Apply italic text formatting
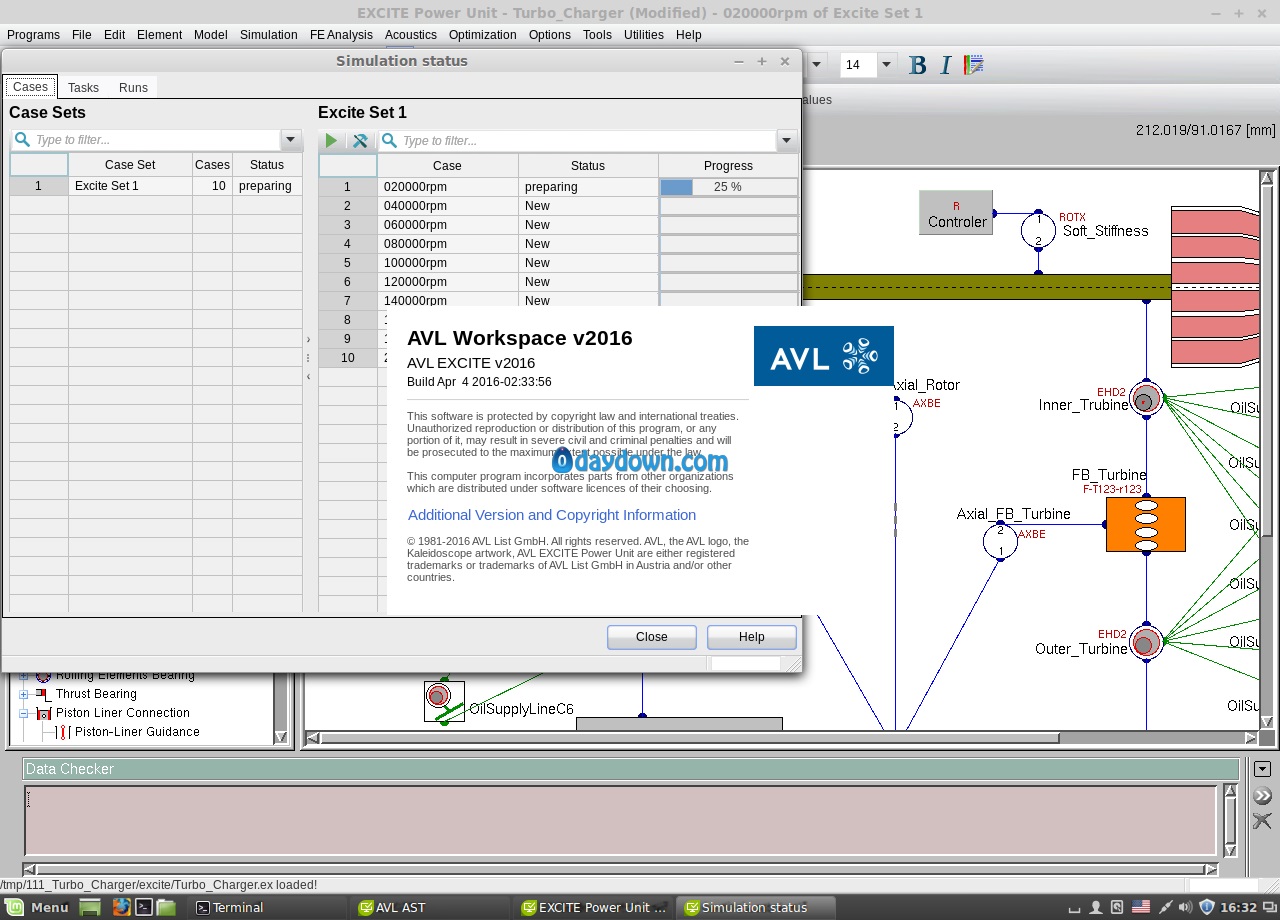The width and height of the screenshot is (1280, 920). [946, 65]
